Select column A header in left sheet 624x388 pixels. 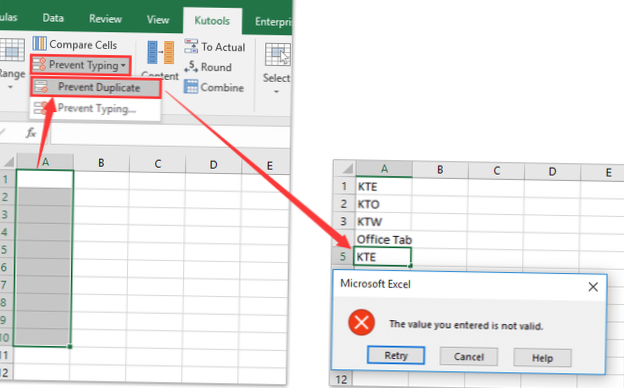pos(45,162)
